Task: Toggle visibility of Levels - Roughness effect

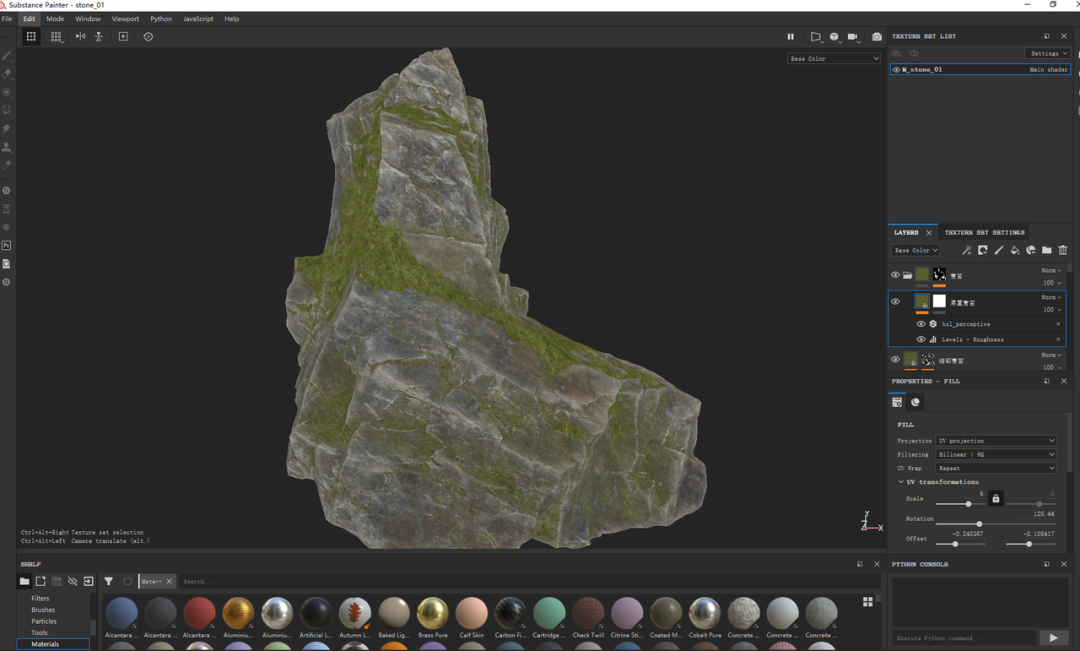Action: tap(921, 340)
